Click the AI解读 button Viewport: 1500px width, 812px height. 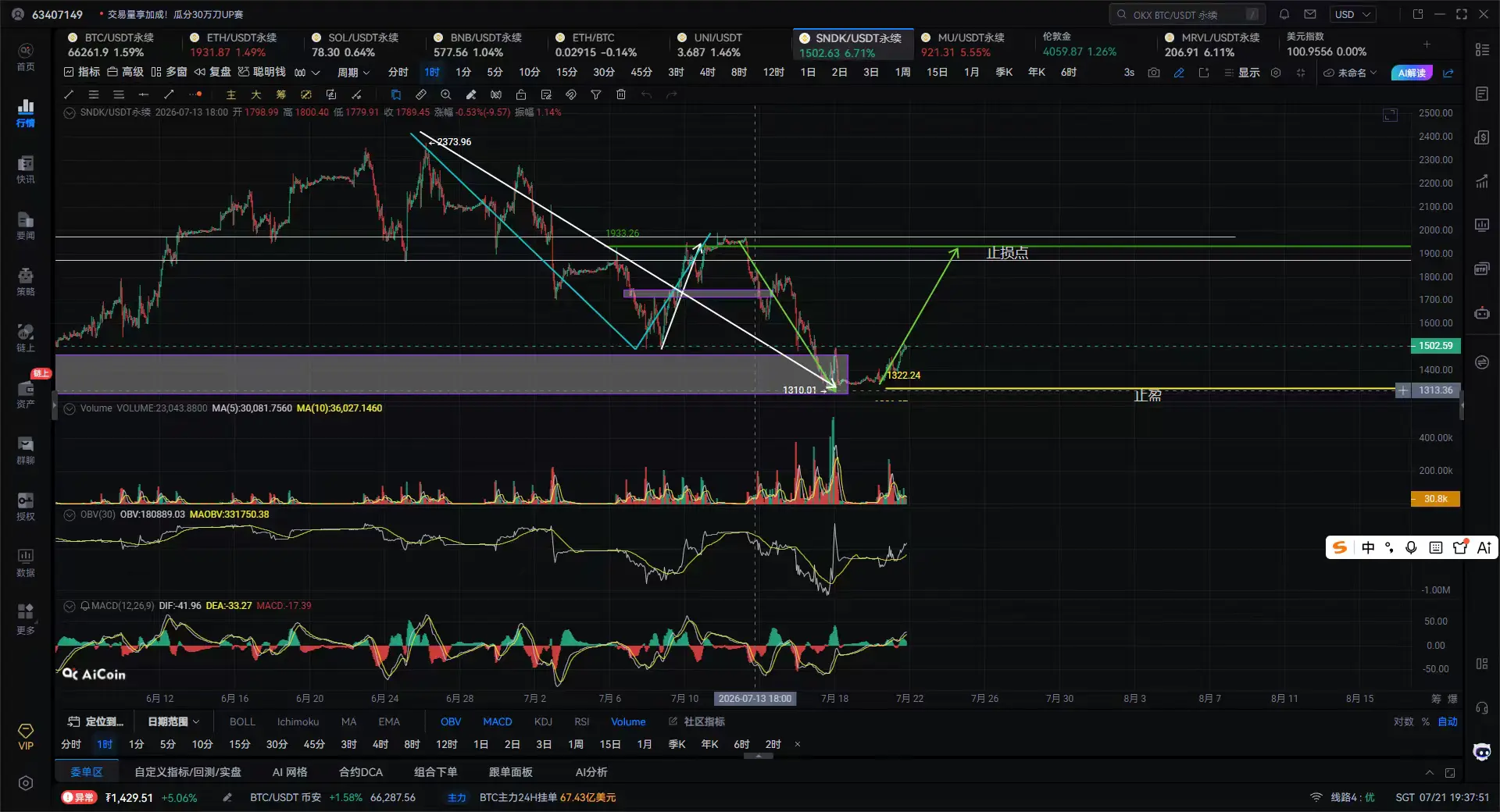[1412, 73]
